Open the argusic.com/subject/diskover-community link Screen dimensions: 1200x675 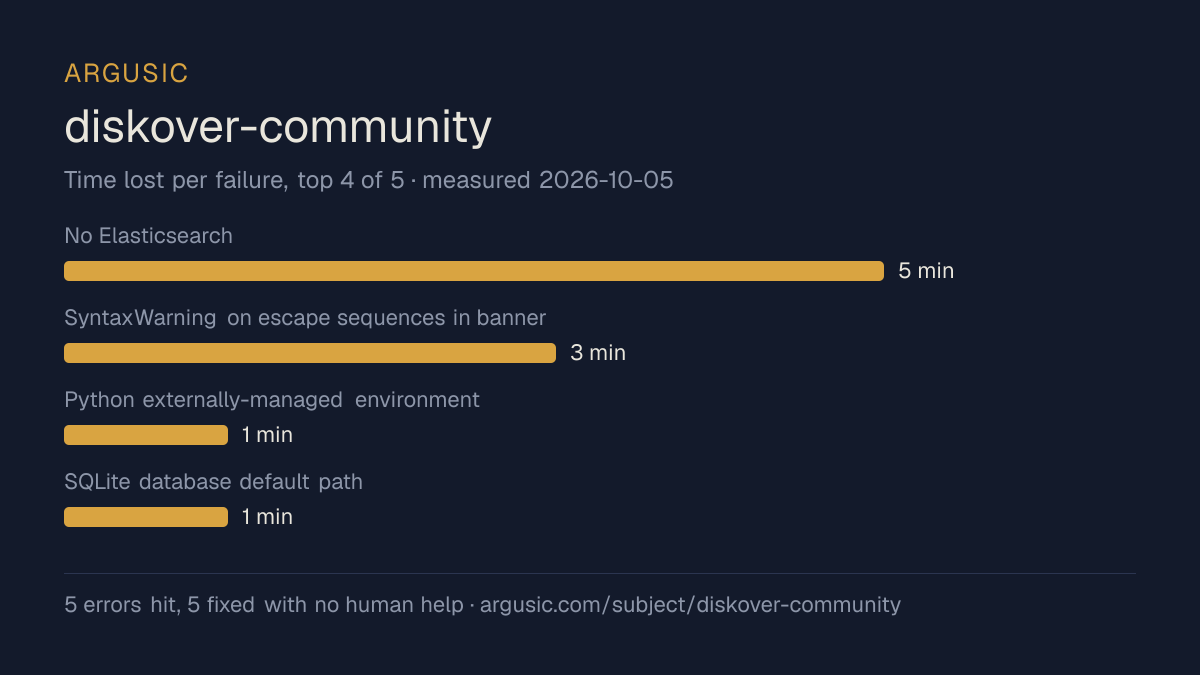coord(690,605)
